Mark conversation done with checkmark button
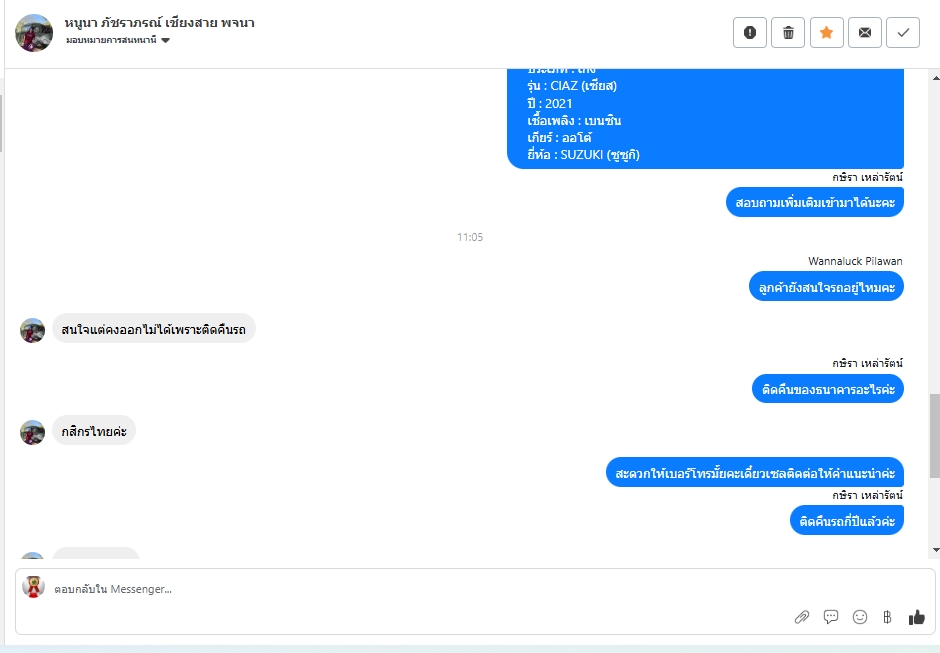This screenshot has height=653, width=940. [903, 32]
